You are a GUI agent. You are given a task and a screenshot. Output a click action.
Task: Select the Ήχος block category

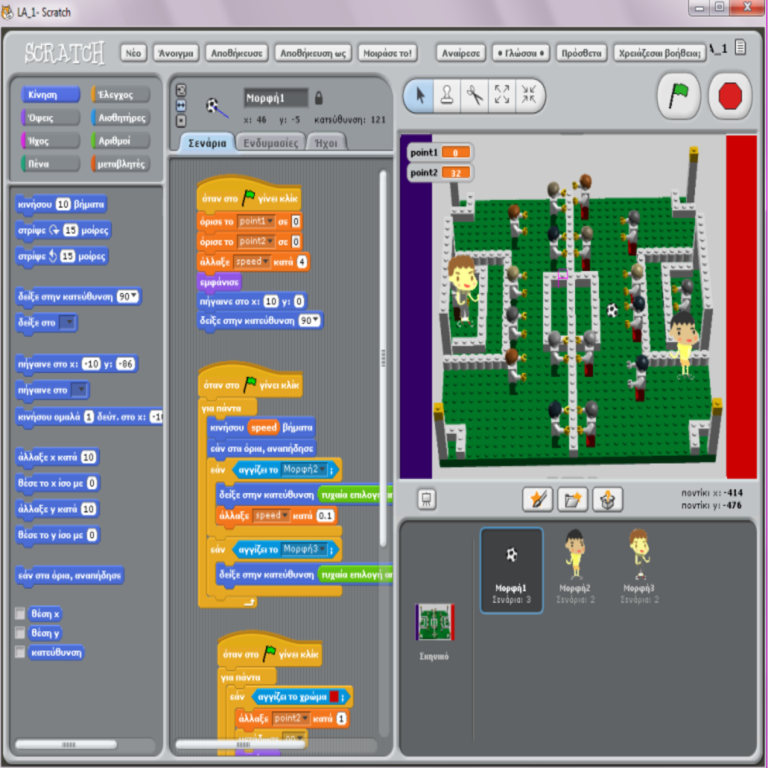[x=50, y=141]
